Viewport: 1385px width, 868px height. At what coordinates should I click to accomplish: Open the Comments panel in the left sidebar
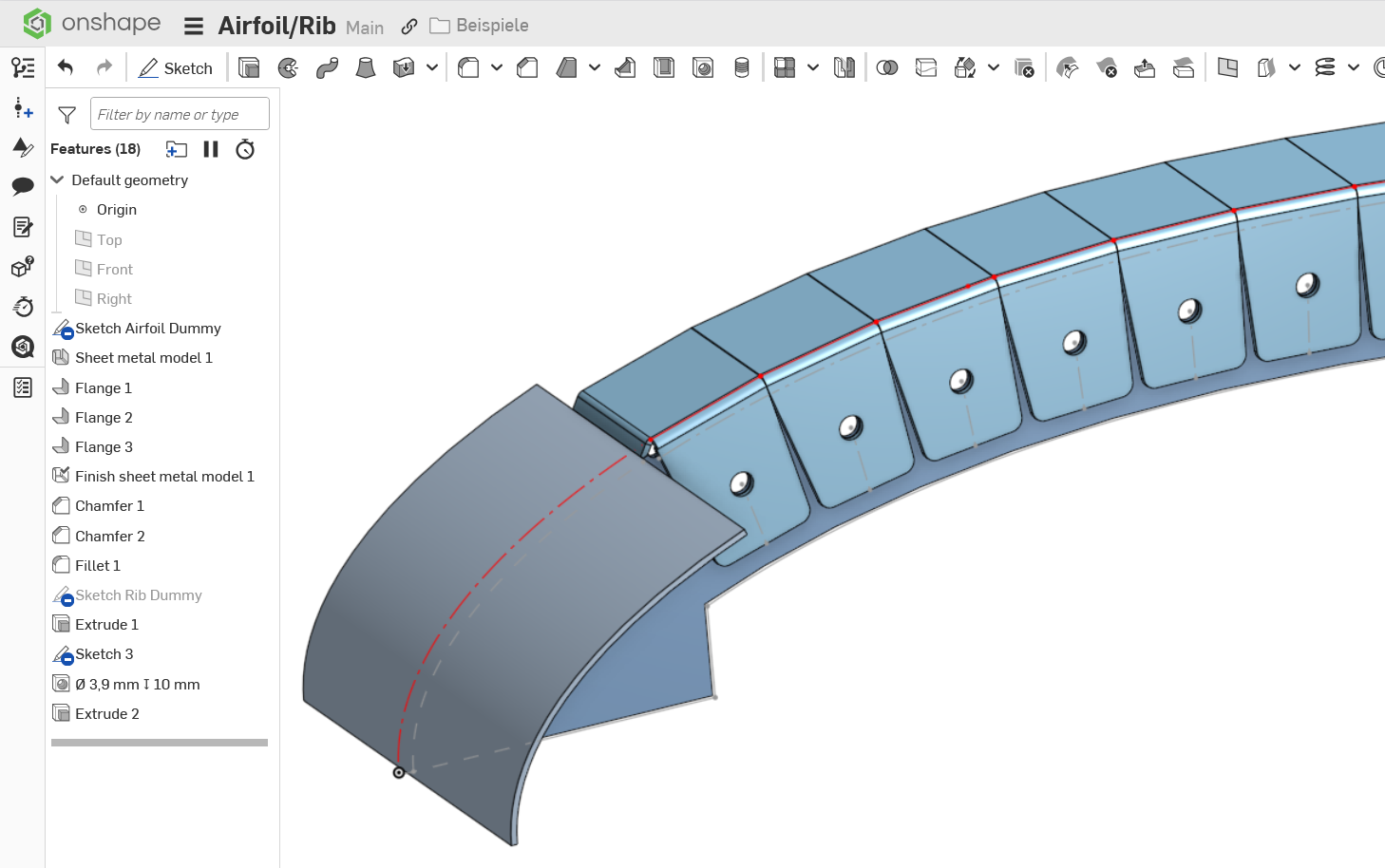coord(23,186)
